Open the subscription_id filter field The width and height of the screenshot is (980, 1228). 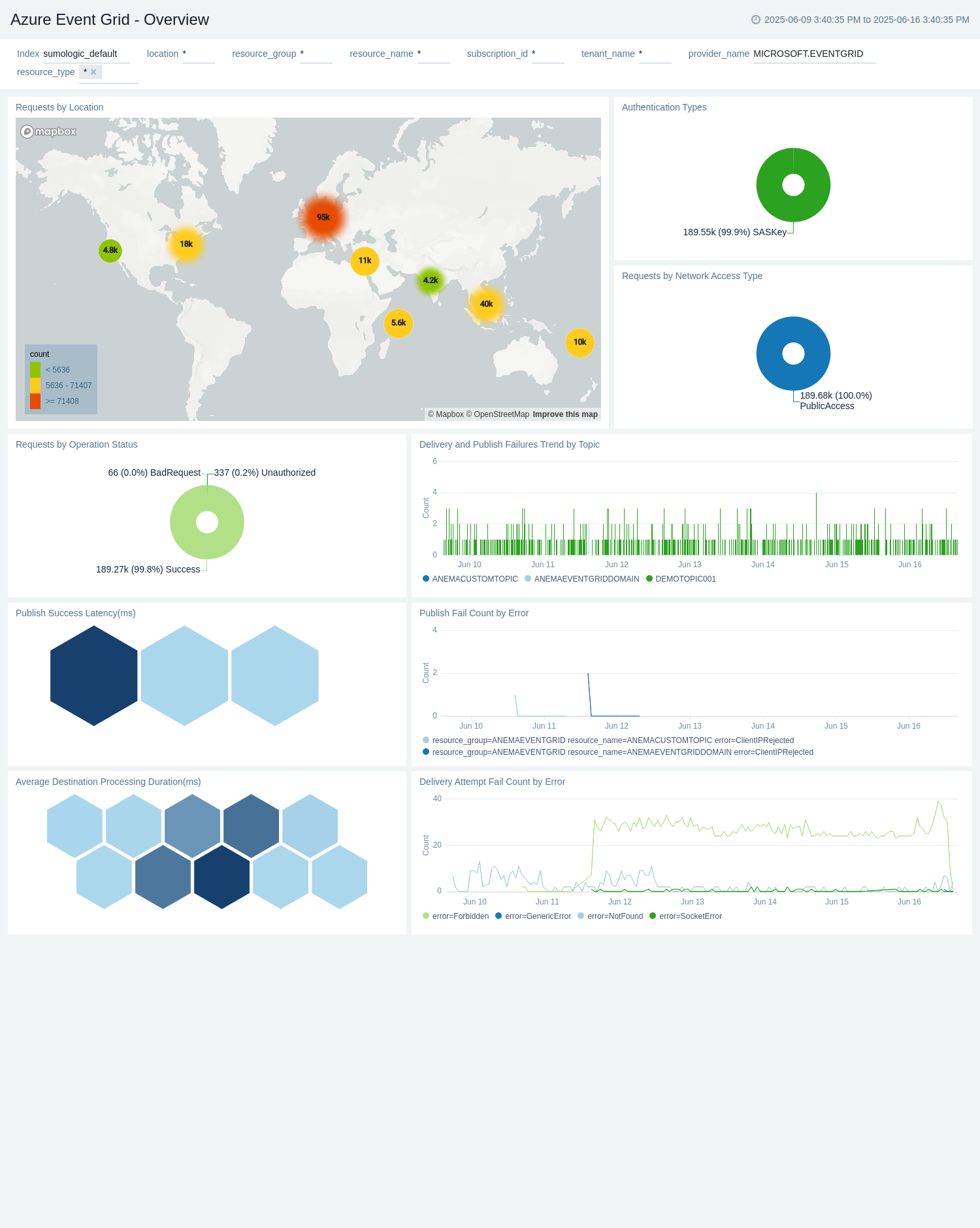pos(548,54)
